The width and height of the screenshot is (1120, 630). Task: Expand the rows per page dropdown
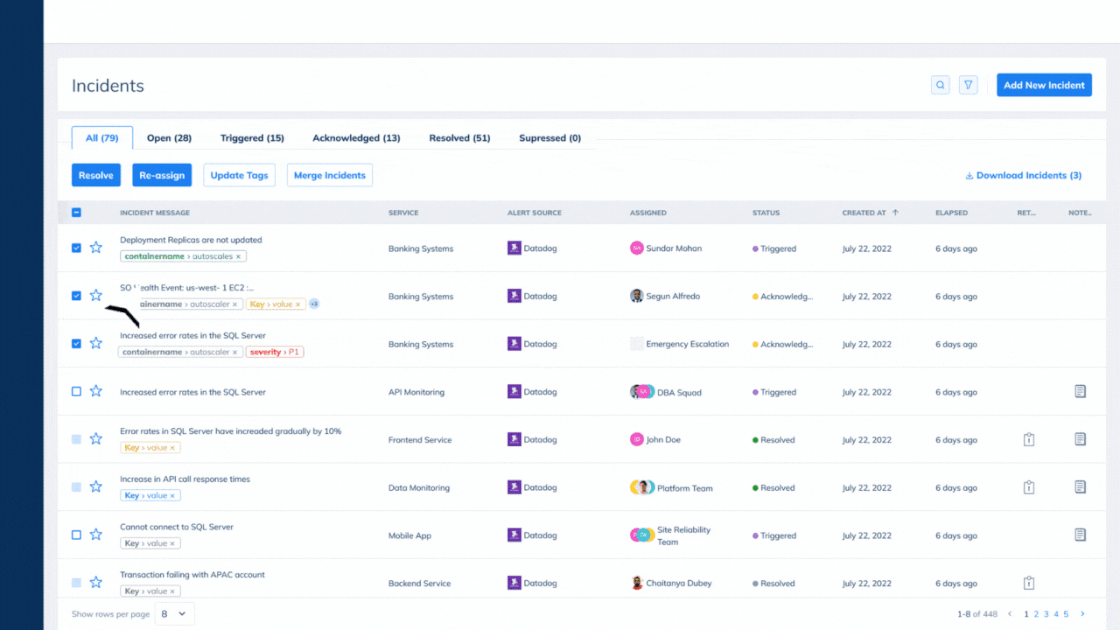(174, 614)
